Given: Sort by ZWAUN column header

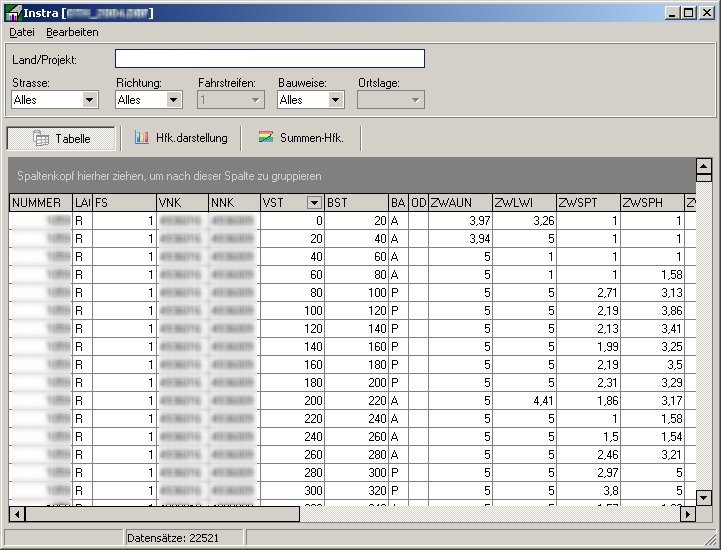Looking at the screenshot, I should [x=460, y=203].
